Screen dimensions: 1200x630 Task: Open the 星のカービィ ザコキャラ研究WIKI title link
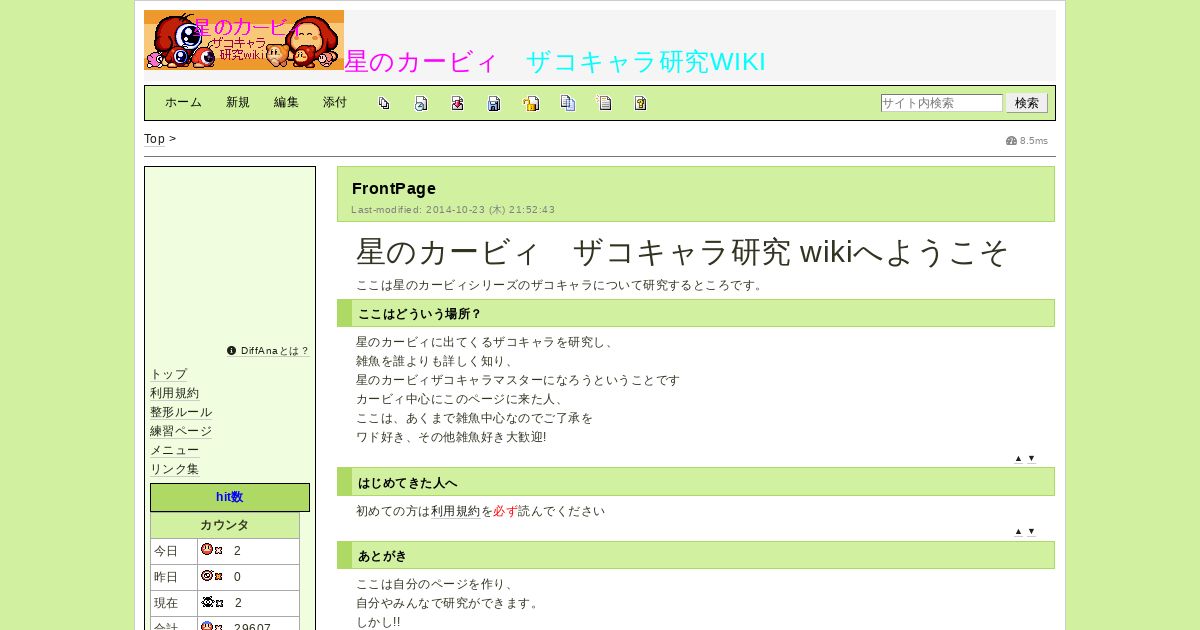pyautogui.click(x=555, y=62)
